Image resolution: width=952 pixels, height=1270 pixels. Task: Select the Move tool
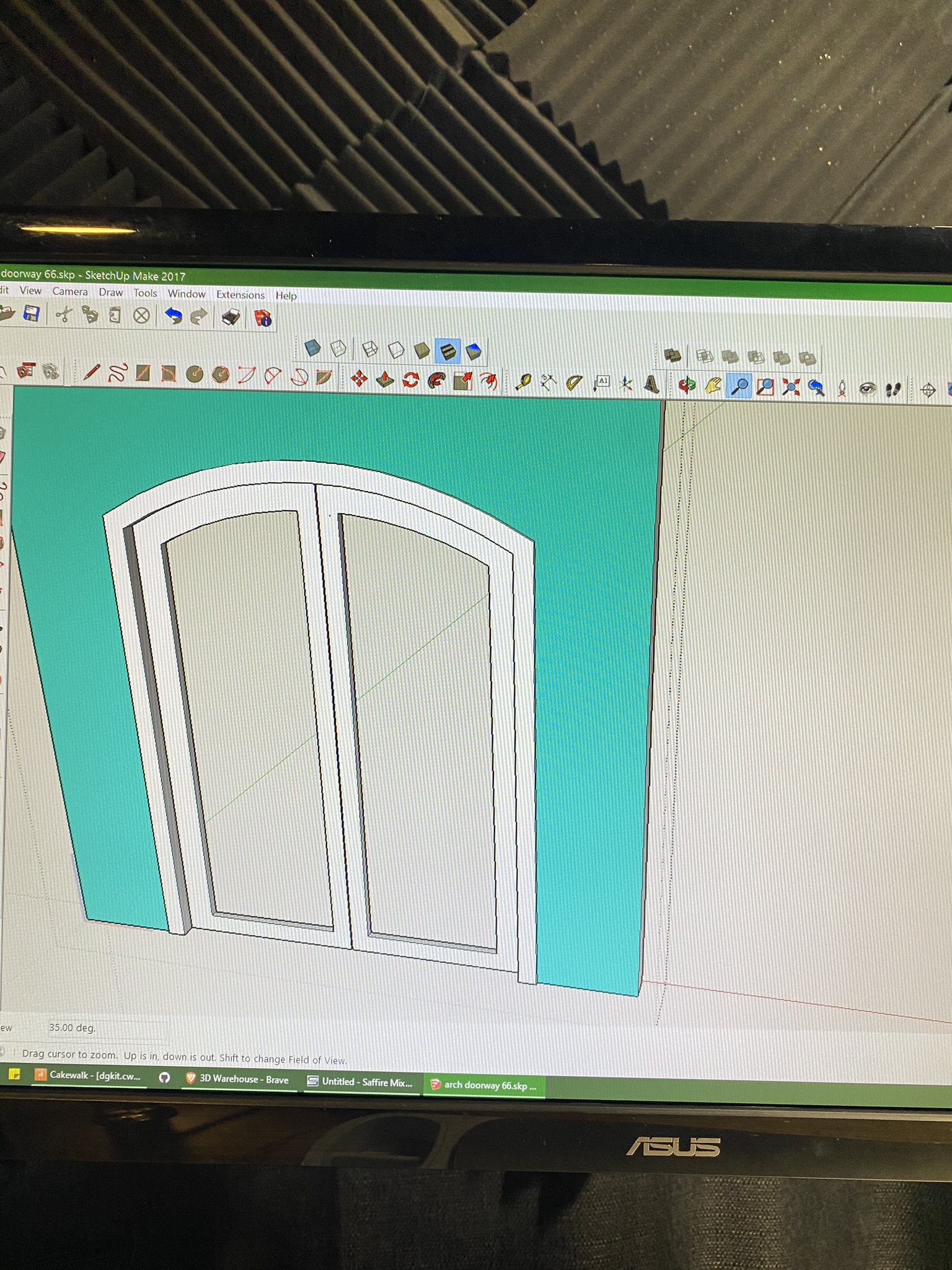[x=359, y=378]
